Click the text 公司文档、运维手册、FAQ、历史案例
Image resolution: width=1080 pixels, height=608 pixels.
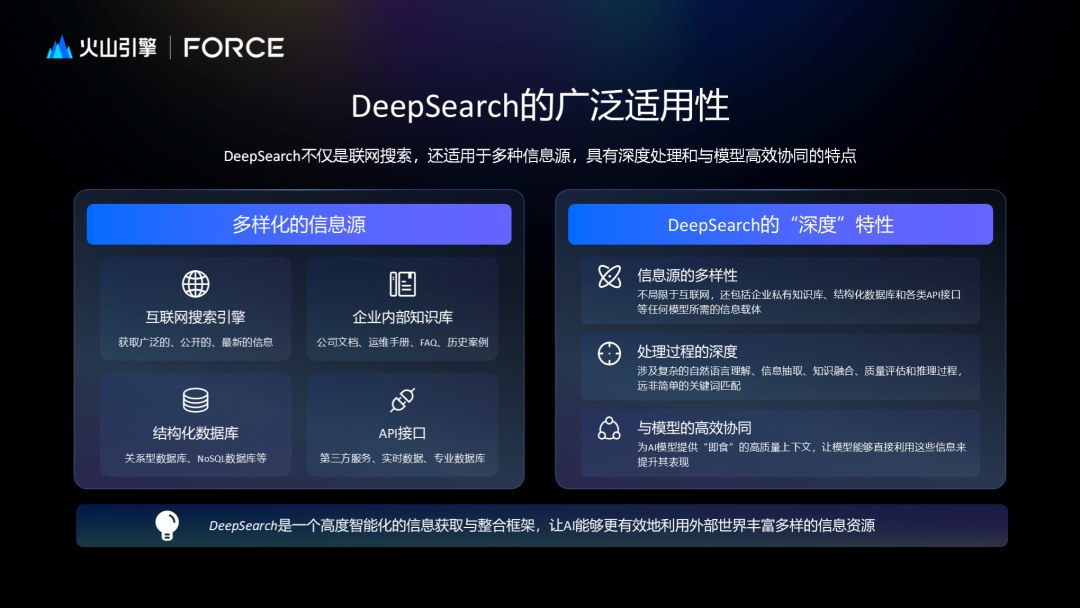coord(402,342)
